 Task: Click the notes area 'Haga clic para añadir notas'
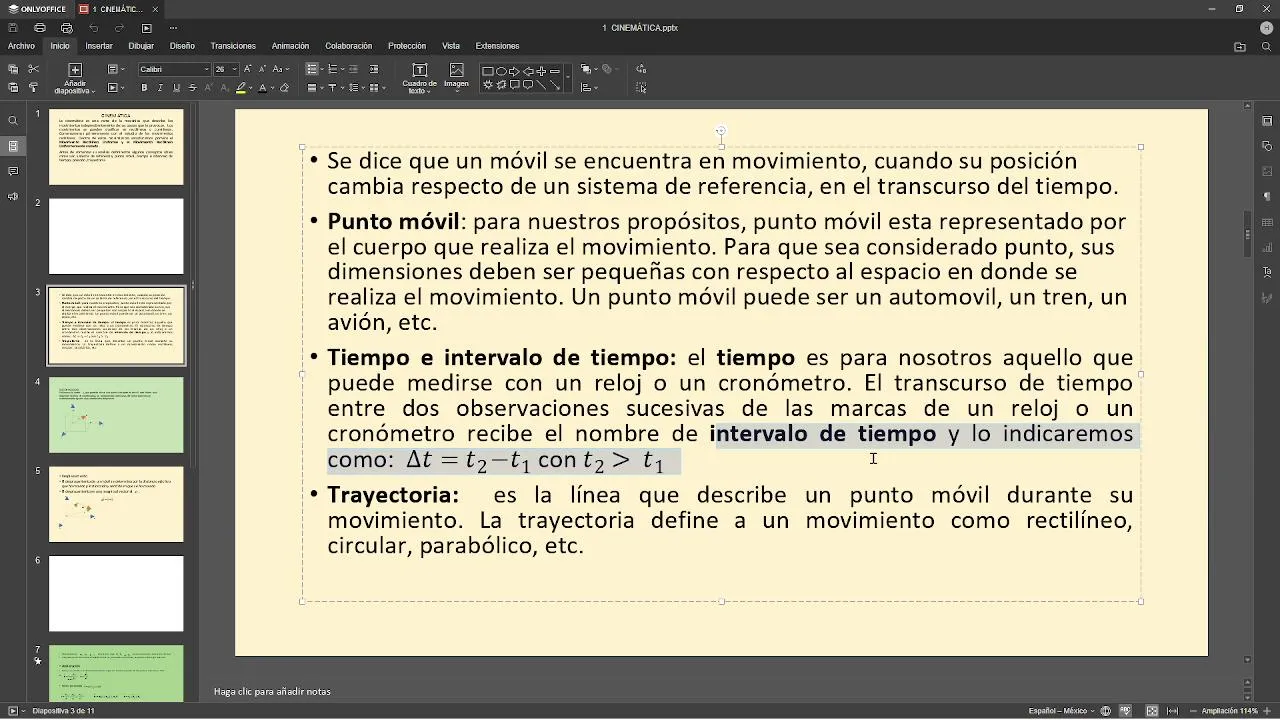click(272, 691)
